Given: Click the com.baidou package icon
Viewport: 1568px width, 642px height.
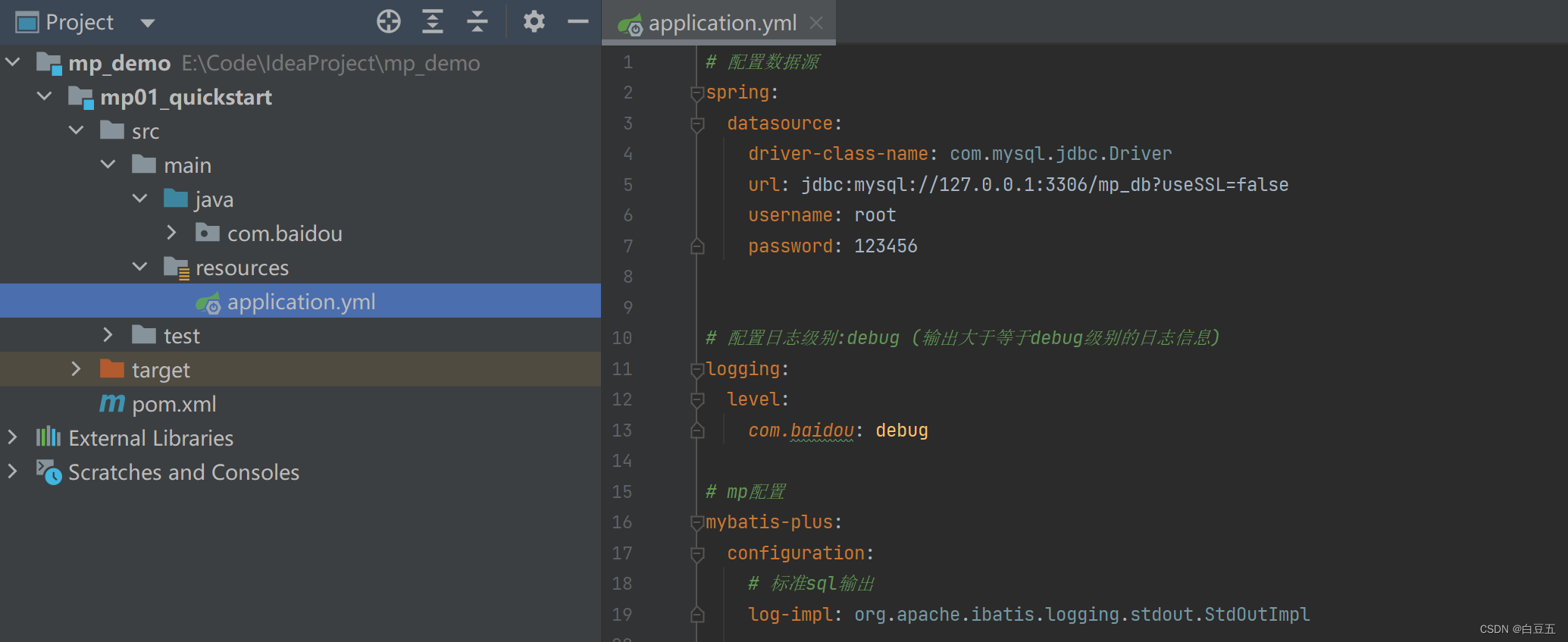Looking at the screenshot, I should pos(208,233).
